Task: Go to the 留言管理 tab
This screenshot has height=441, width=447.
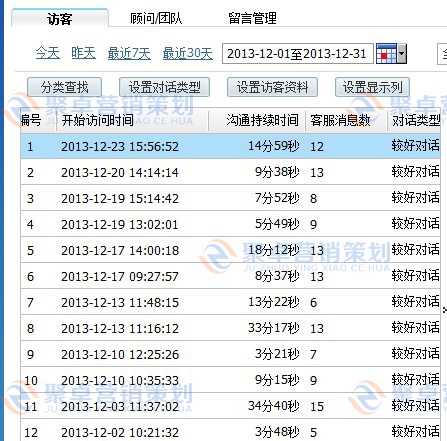Action: pos(252,18)
